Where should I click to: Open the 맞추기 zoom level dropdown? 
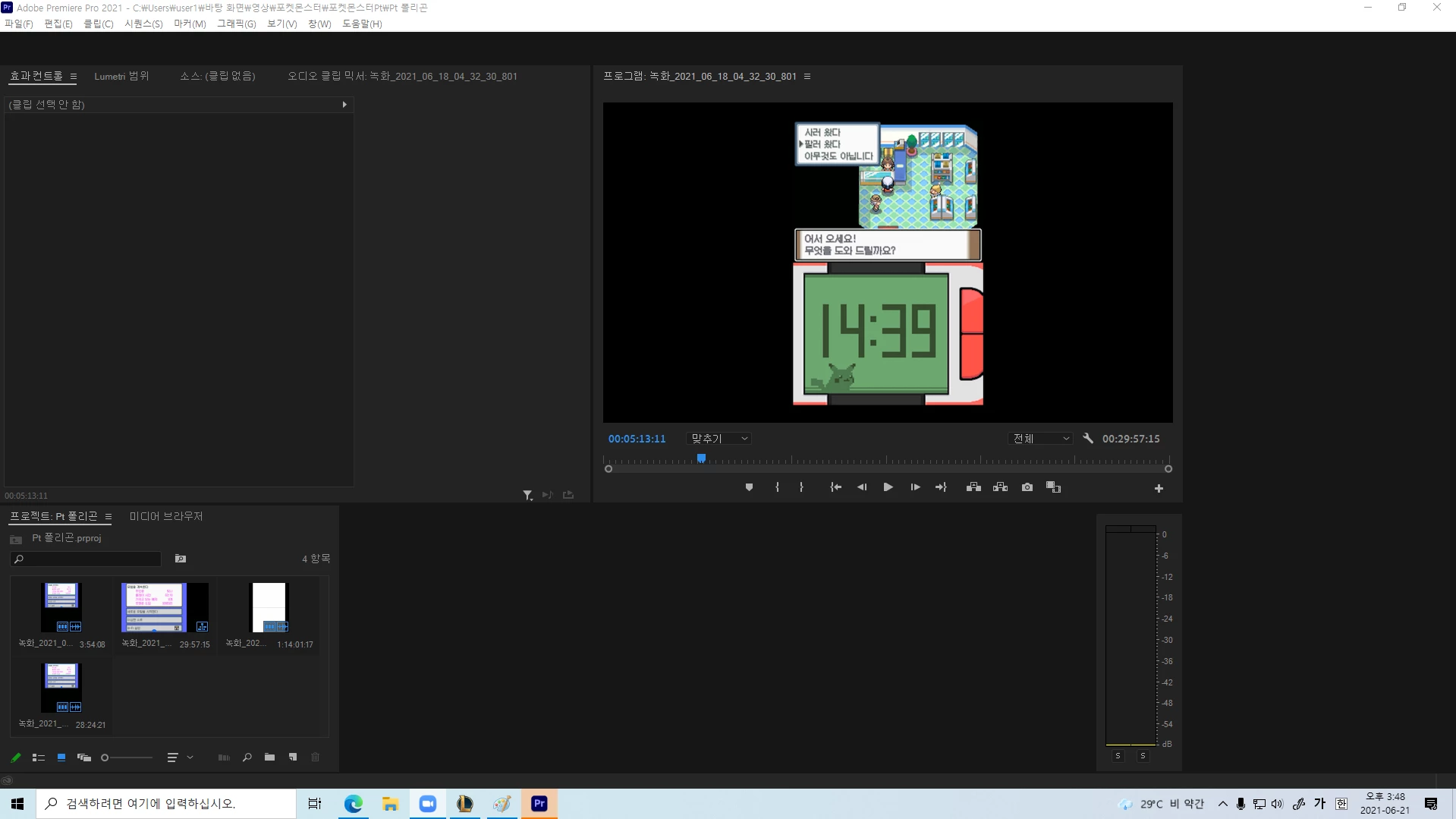pyautogui.click(x=719, y=439)
